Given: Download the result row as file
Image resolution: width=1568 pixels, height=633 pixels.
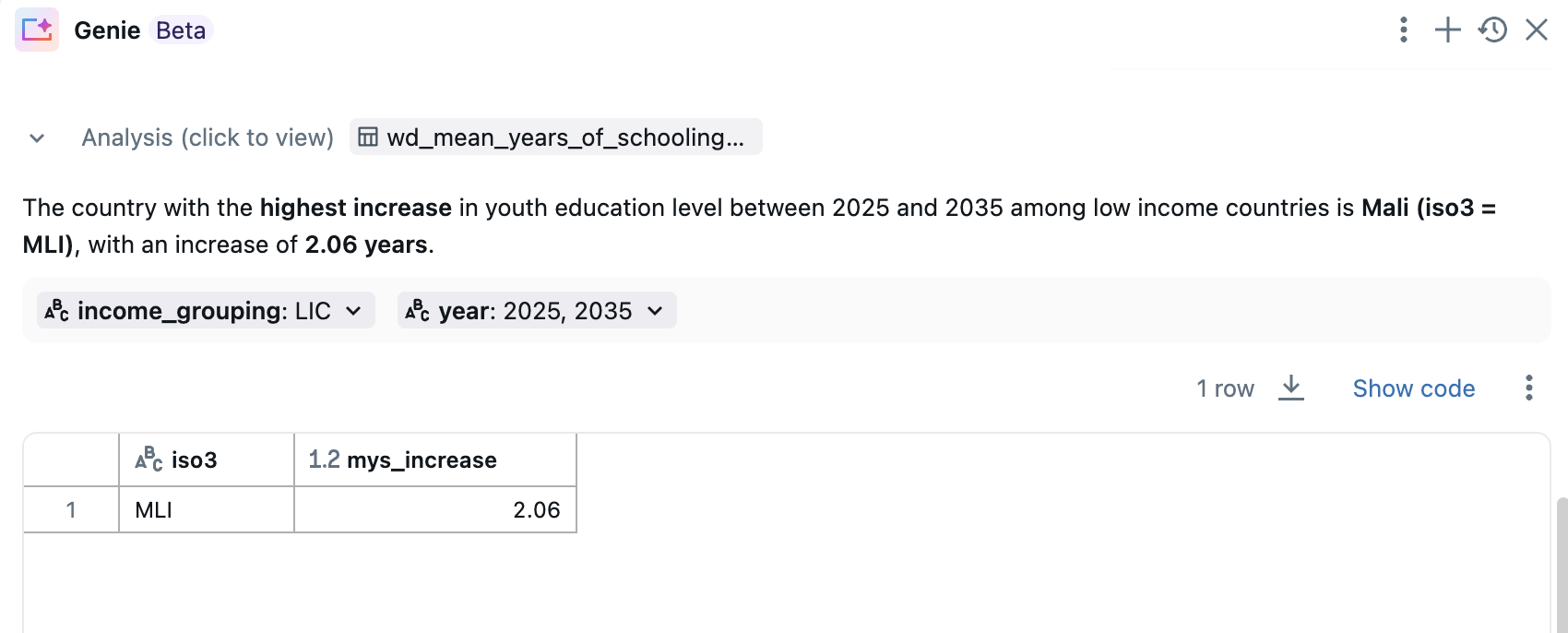Looking at the screenshot, I should pos(1291,388).
